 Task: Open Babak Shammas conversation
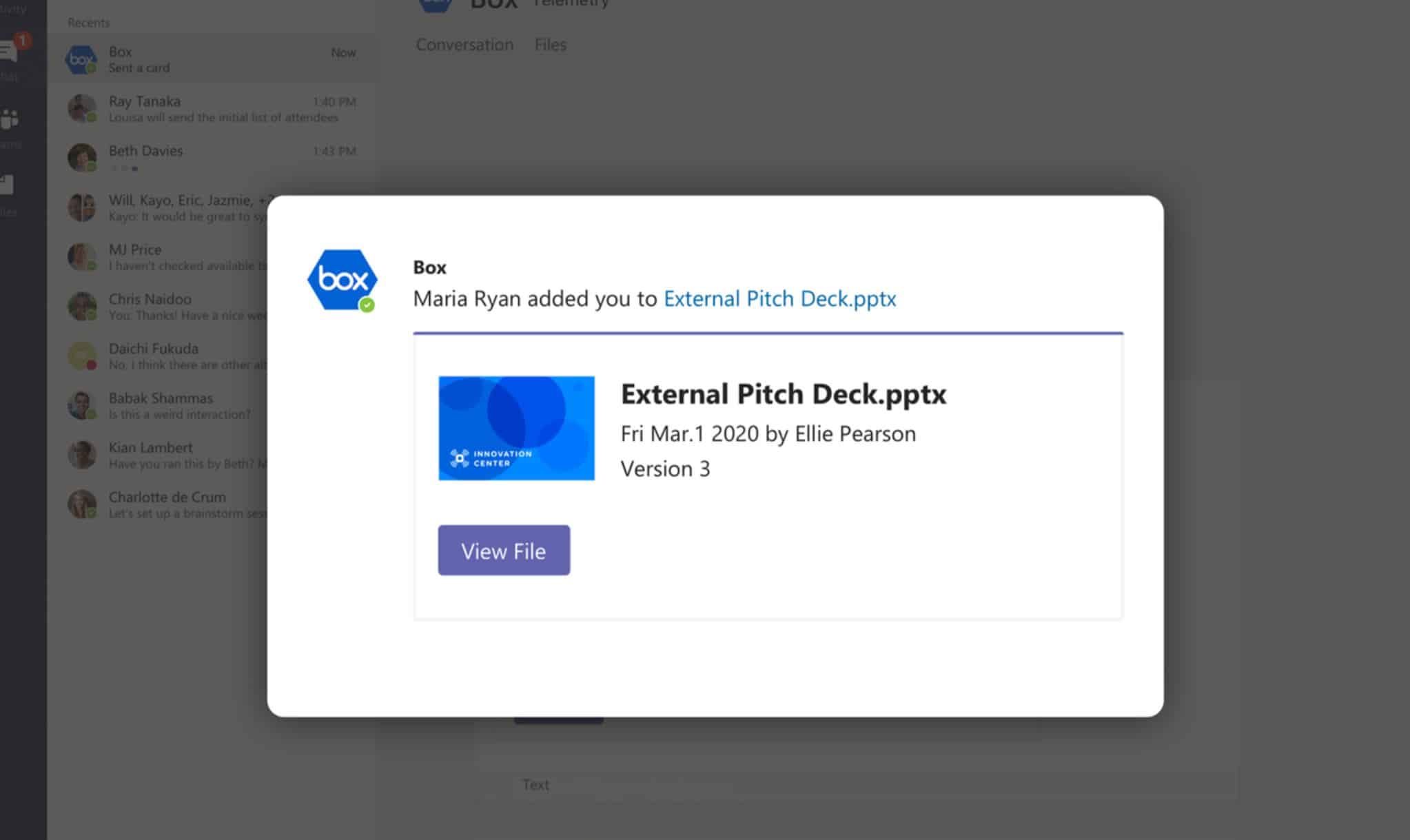158,406
